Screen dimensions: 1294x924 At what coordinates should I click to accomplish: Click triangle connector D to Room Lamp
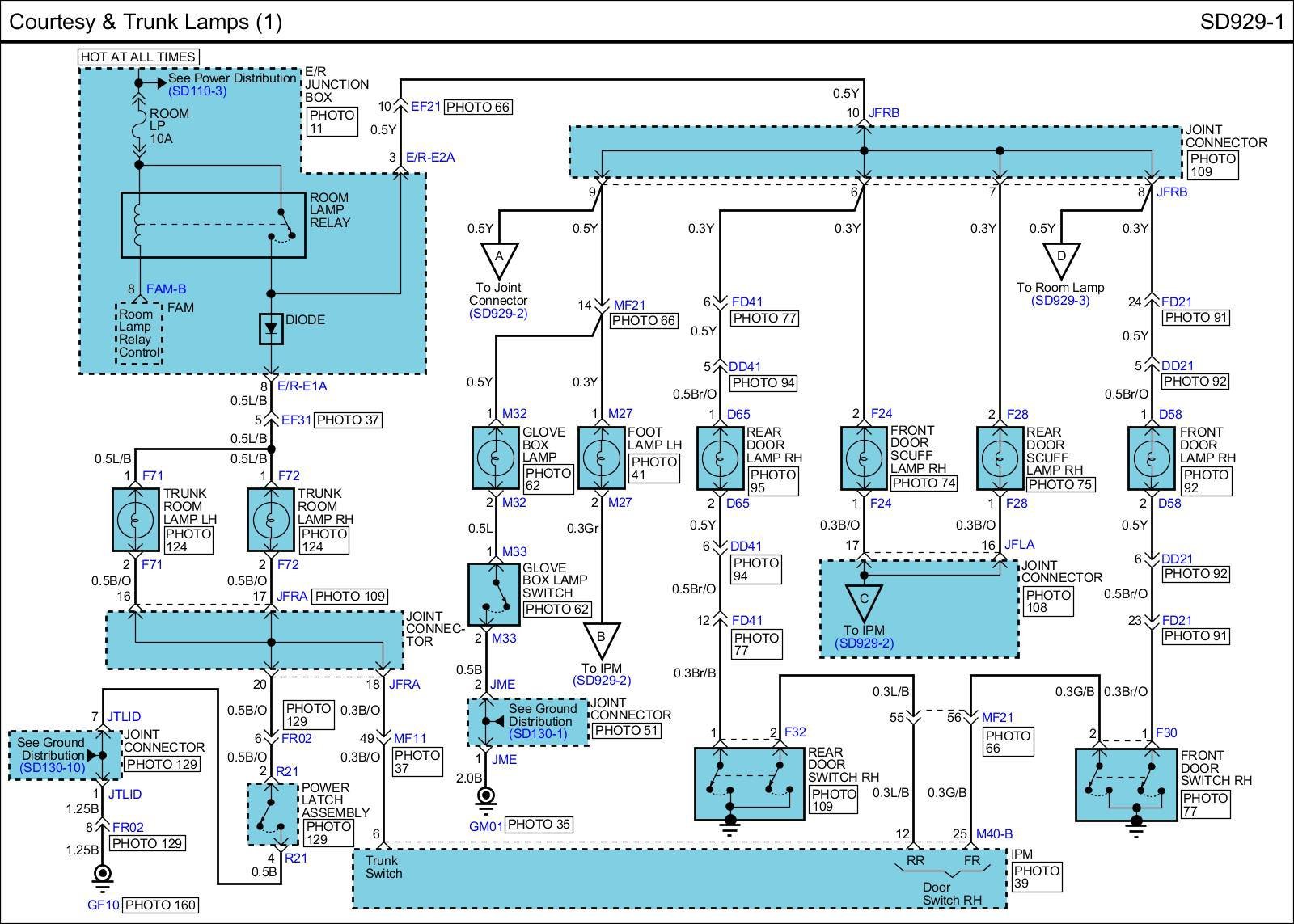(x=1062, y=260)
